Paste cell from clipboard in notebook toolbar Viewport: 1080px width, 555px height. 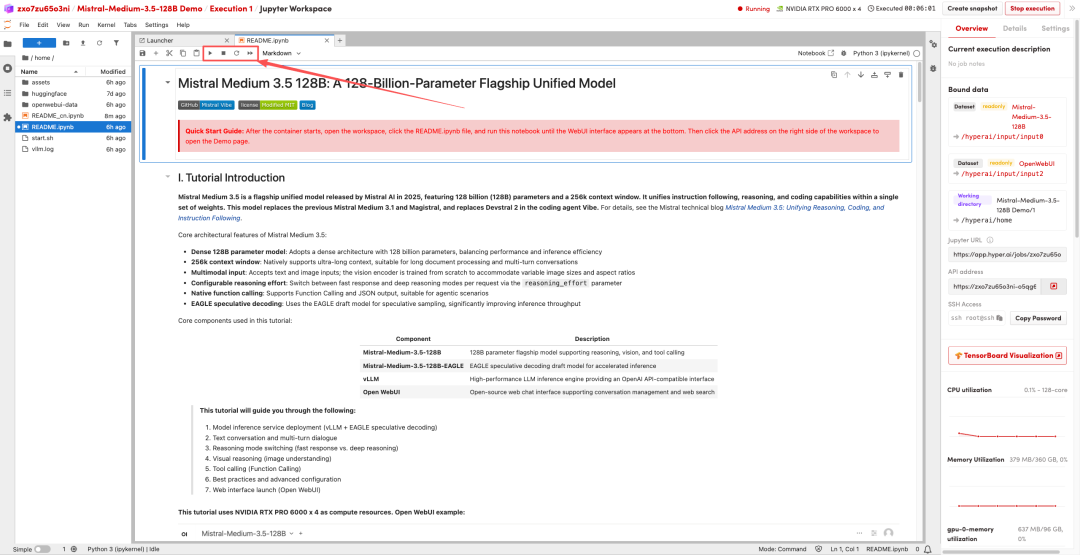(196, 53)
